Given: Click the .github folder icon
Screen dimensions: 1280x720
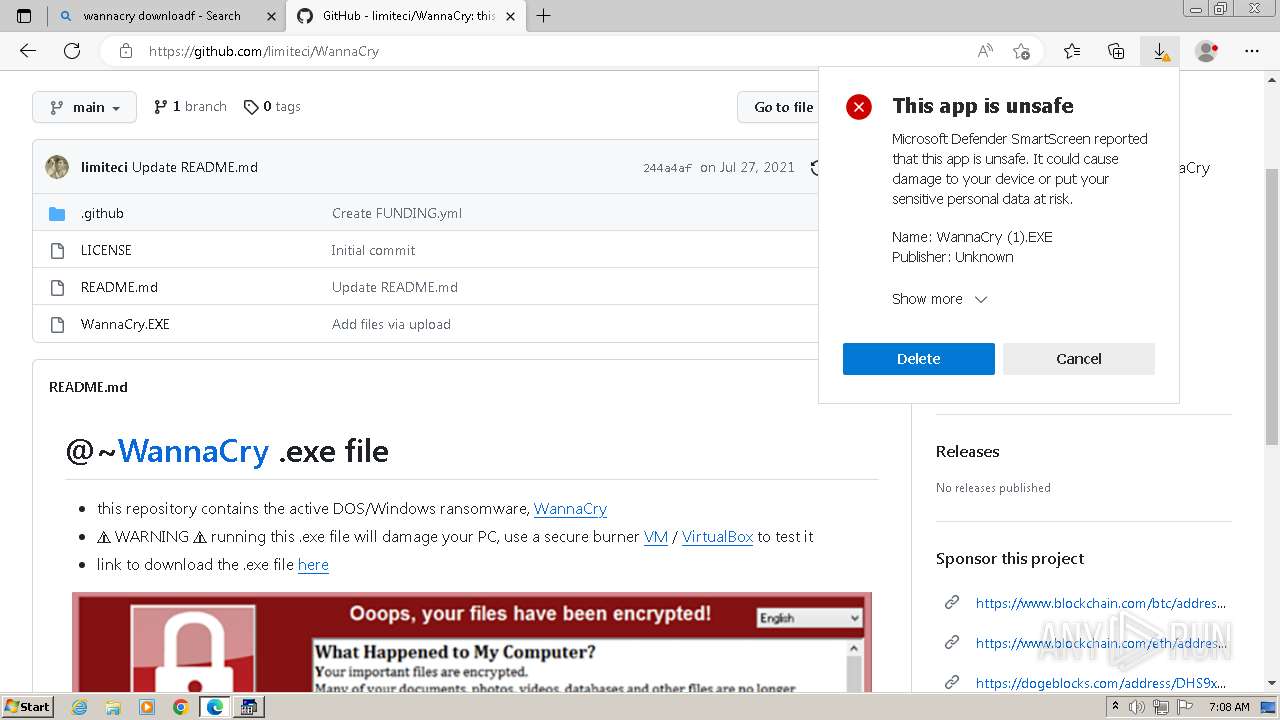Looking at the screenshot, I should [57, 213].
